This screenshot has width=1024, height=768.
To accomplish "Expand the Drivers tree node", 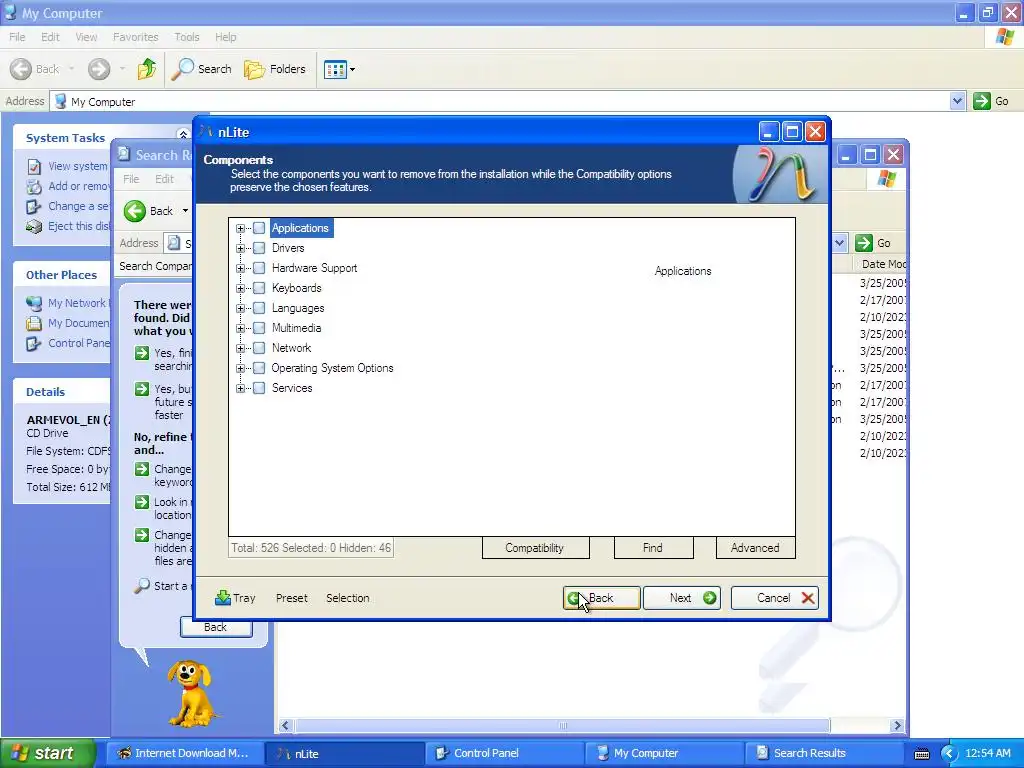I will pyautogui.click(x=240, y=248).
